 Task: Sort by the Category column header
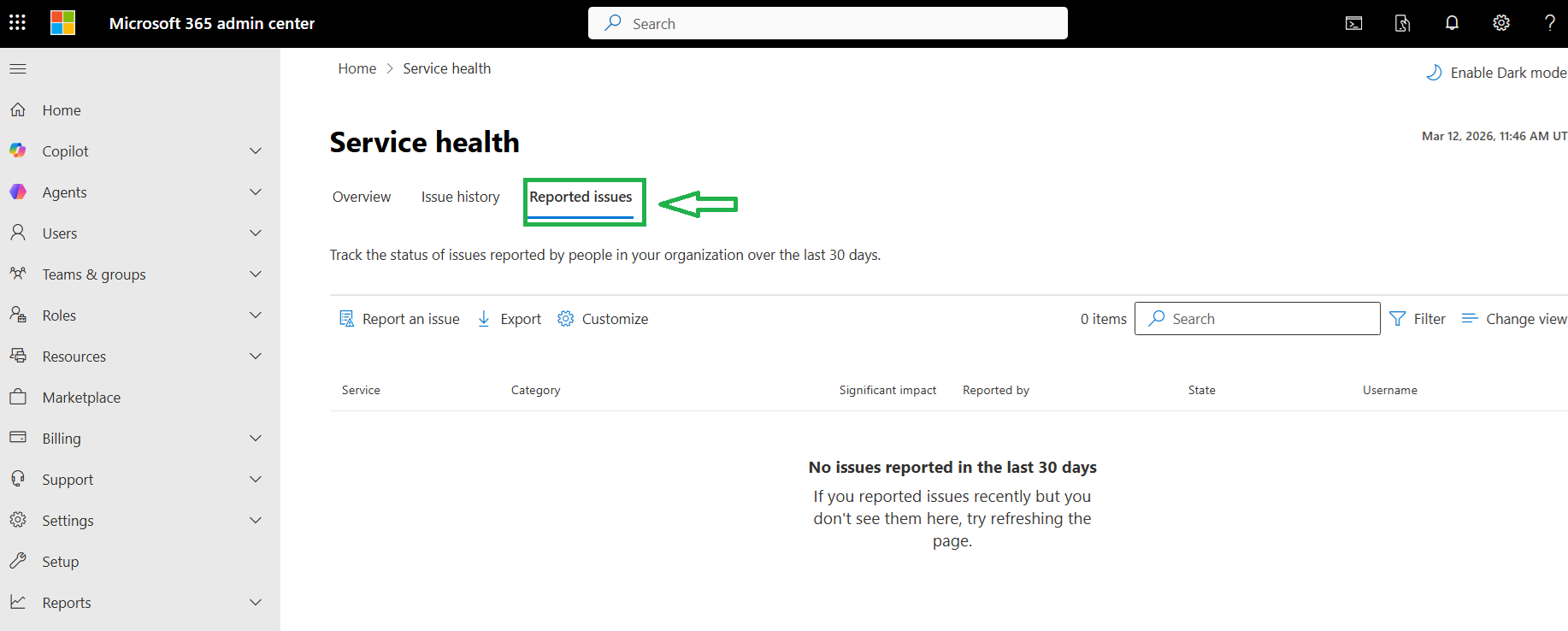click(x=536, y=390)
